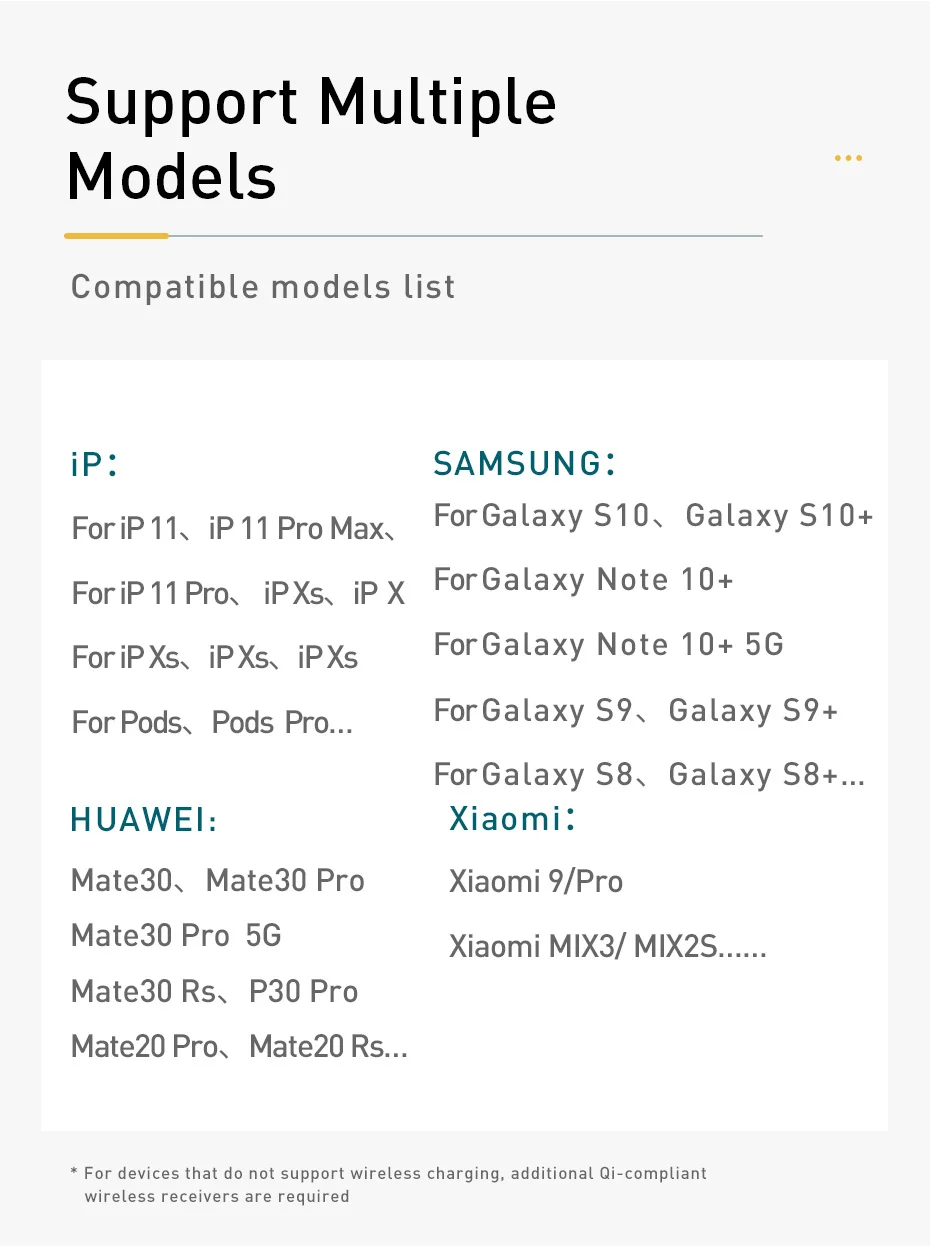The height and width of the screenshot is (1247, 930).
Task: Click 'Mate20 Pro, Mate20 Rs...' line
Action: 239,1047
